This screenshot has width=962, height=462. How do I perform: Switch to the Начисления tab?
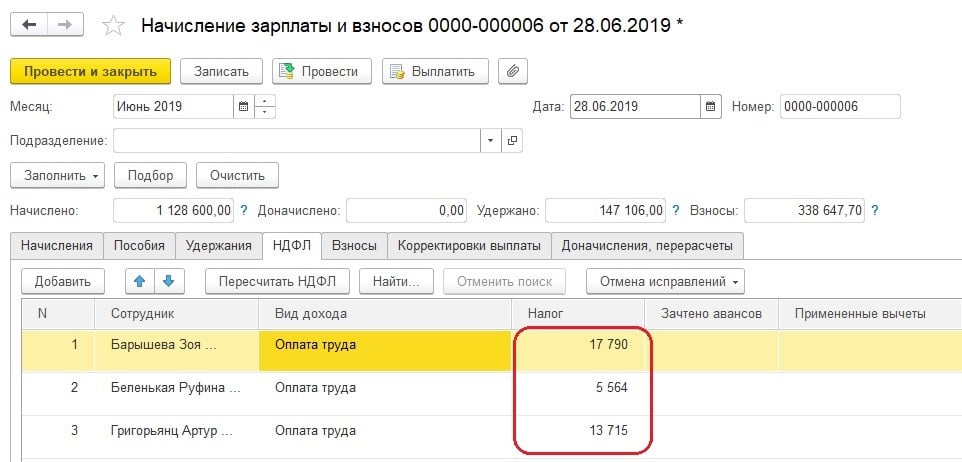[x=56, y=245]
